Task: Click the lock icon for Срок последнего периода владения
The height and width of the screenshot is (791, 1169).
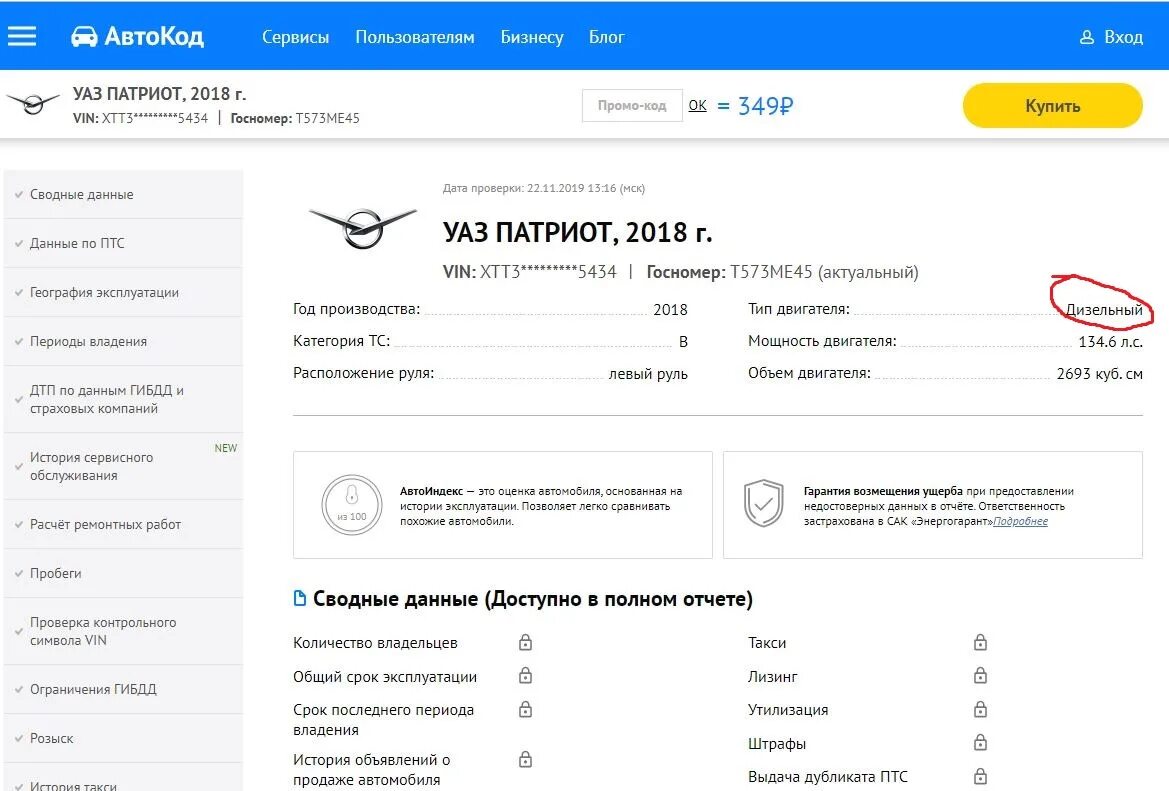Action: tap(526, 709)
